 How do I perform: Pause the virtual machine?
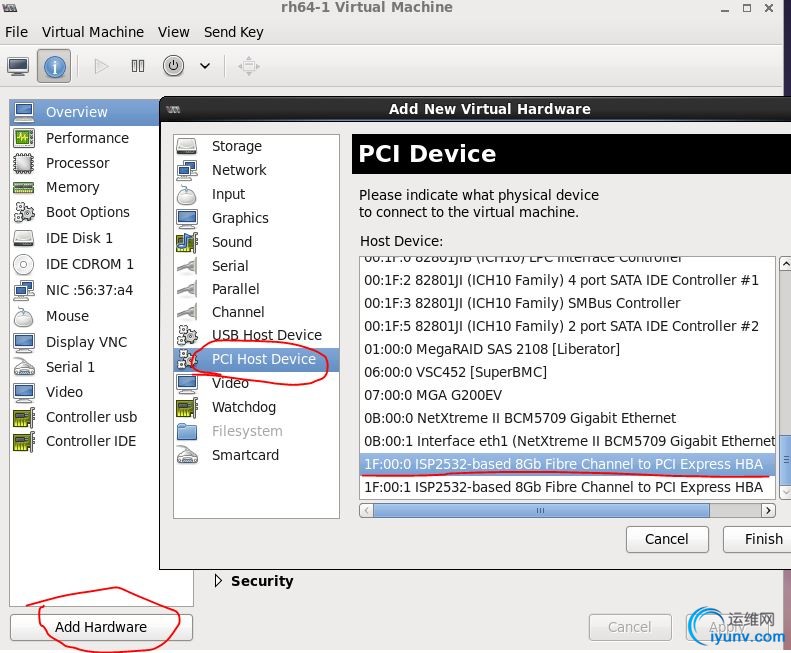[137, 66]
